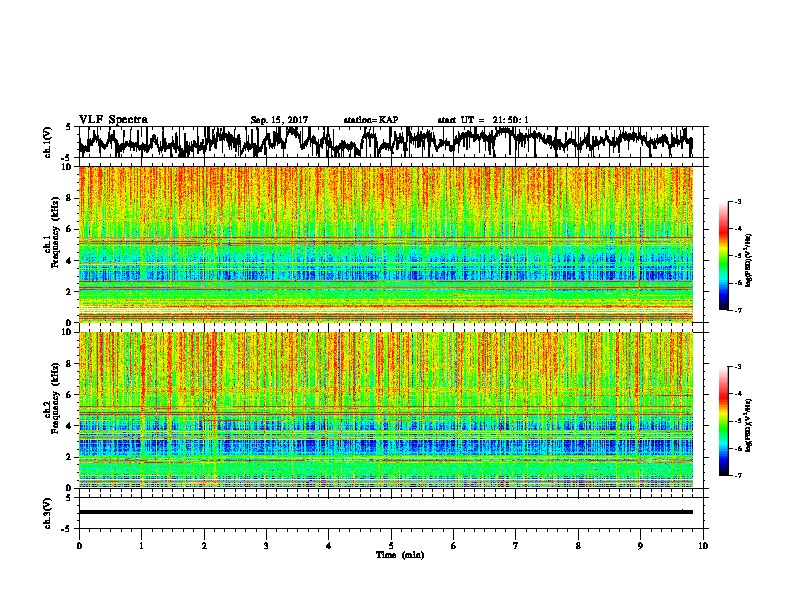The image size is (792, 612).
Task: Click time axis tick label "4"
Action: [329, 546]
